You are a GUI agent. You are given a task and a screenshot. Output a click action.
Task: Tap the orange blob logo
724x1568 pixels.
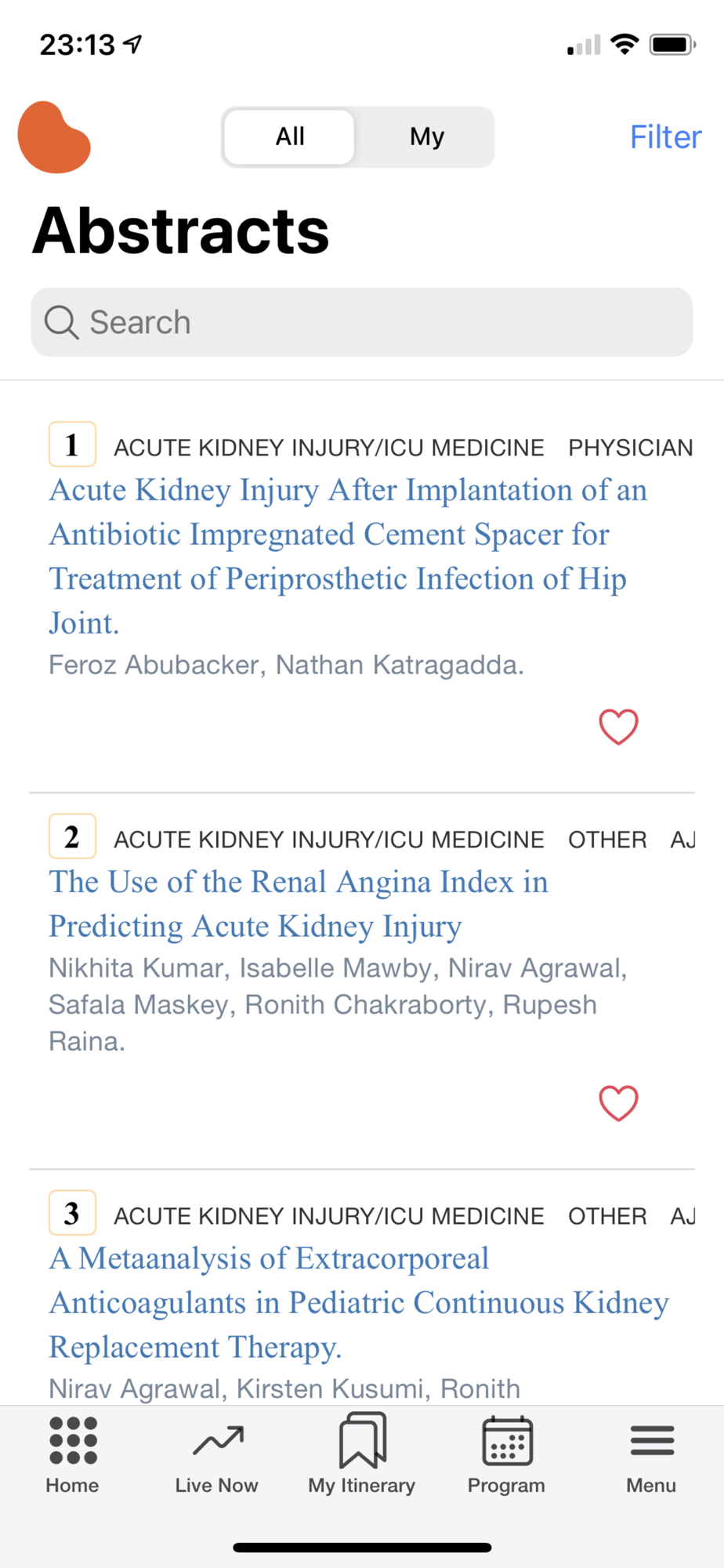click(54, 137)
